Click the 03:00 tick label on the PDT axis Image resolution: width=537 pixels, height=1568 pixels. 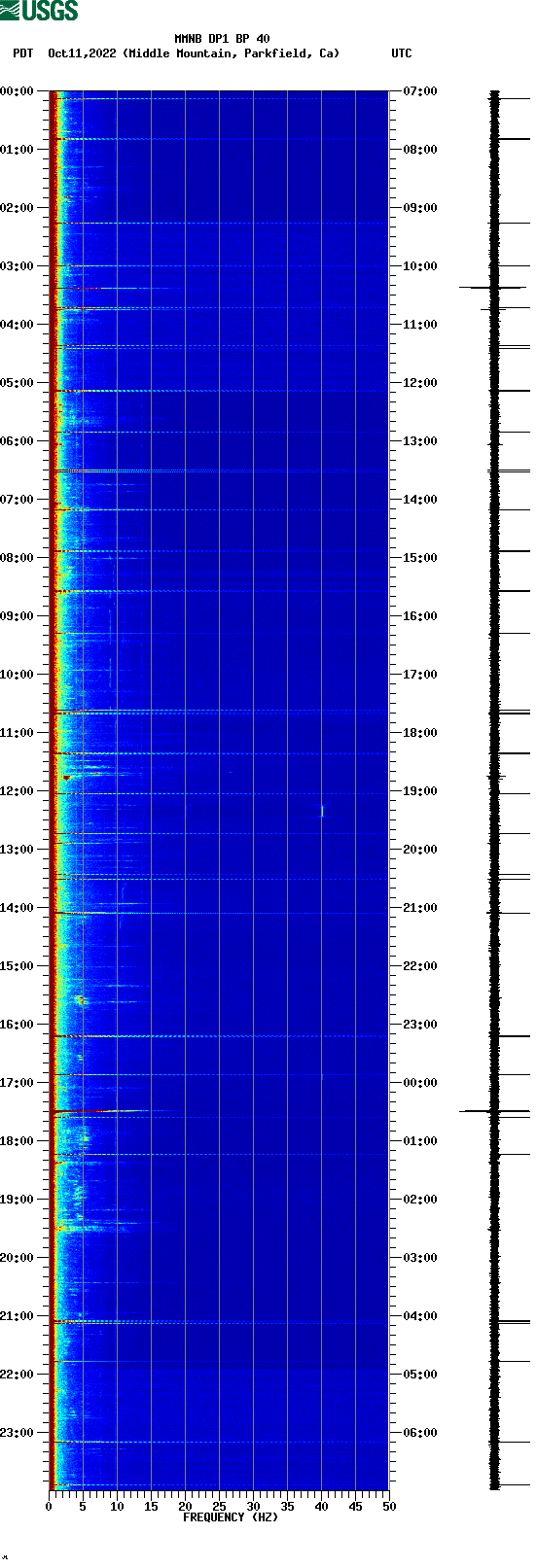(17, 266)
